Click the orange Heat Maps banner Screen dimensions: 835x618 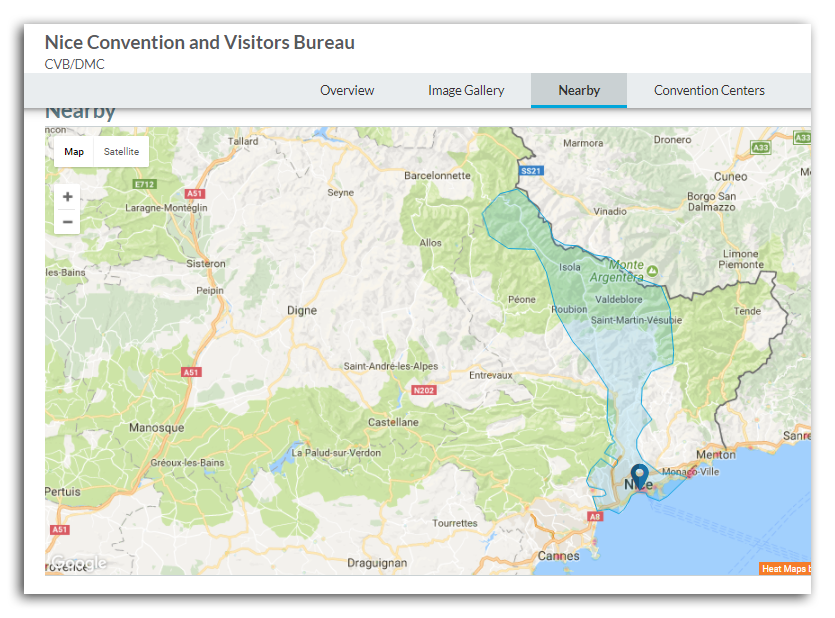[x=786, y=567]
